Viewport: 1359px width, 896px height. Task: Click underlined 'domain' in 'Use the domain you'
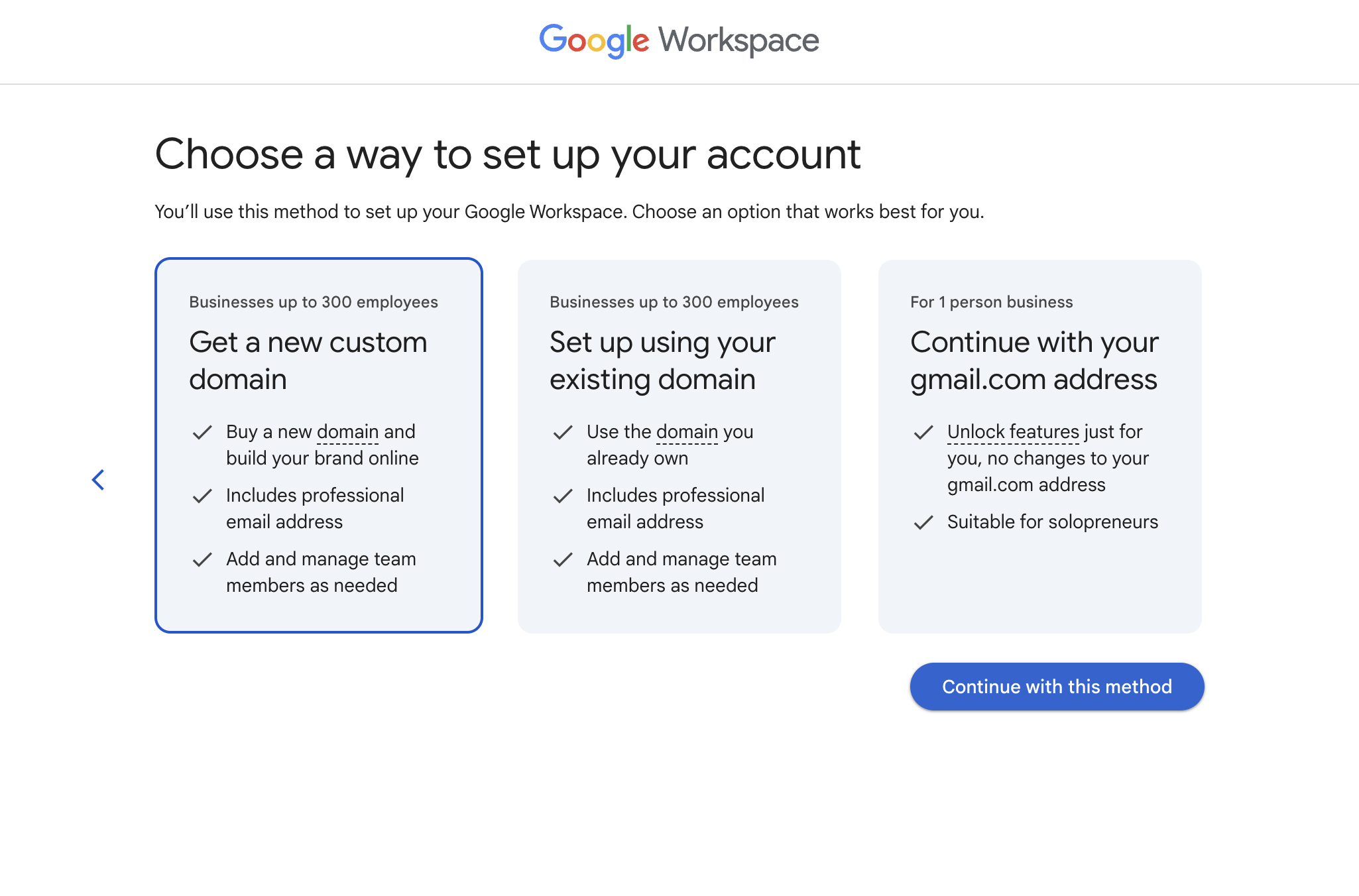coord(687,432)
